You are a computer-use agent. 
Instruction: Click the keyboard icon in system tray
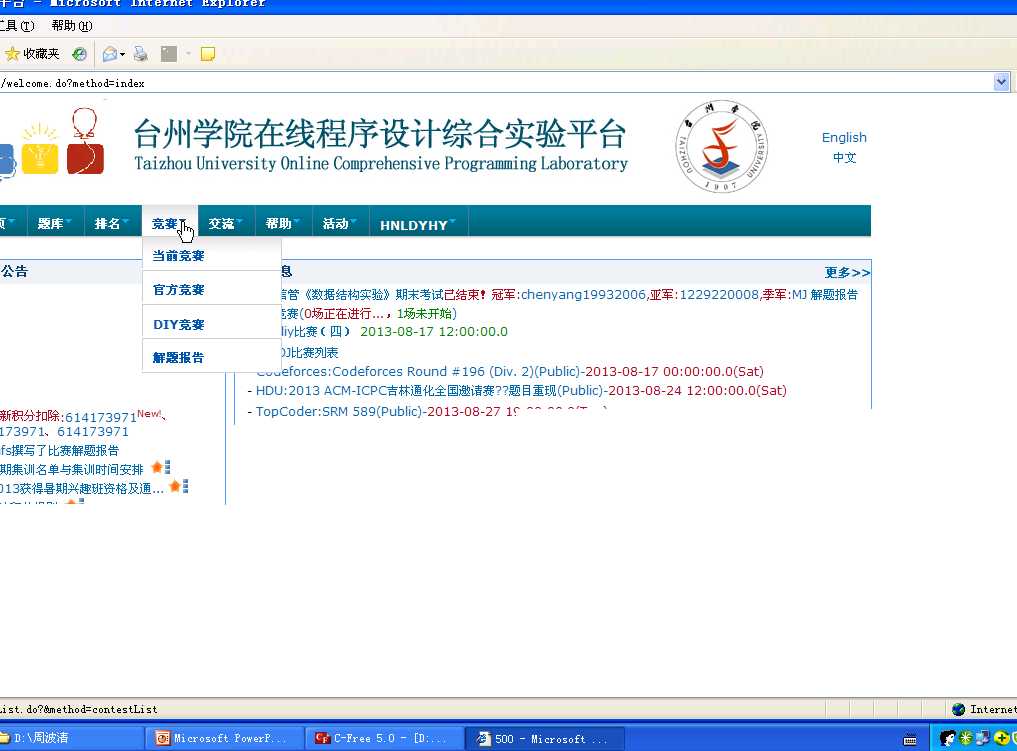click(910, 739)
